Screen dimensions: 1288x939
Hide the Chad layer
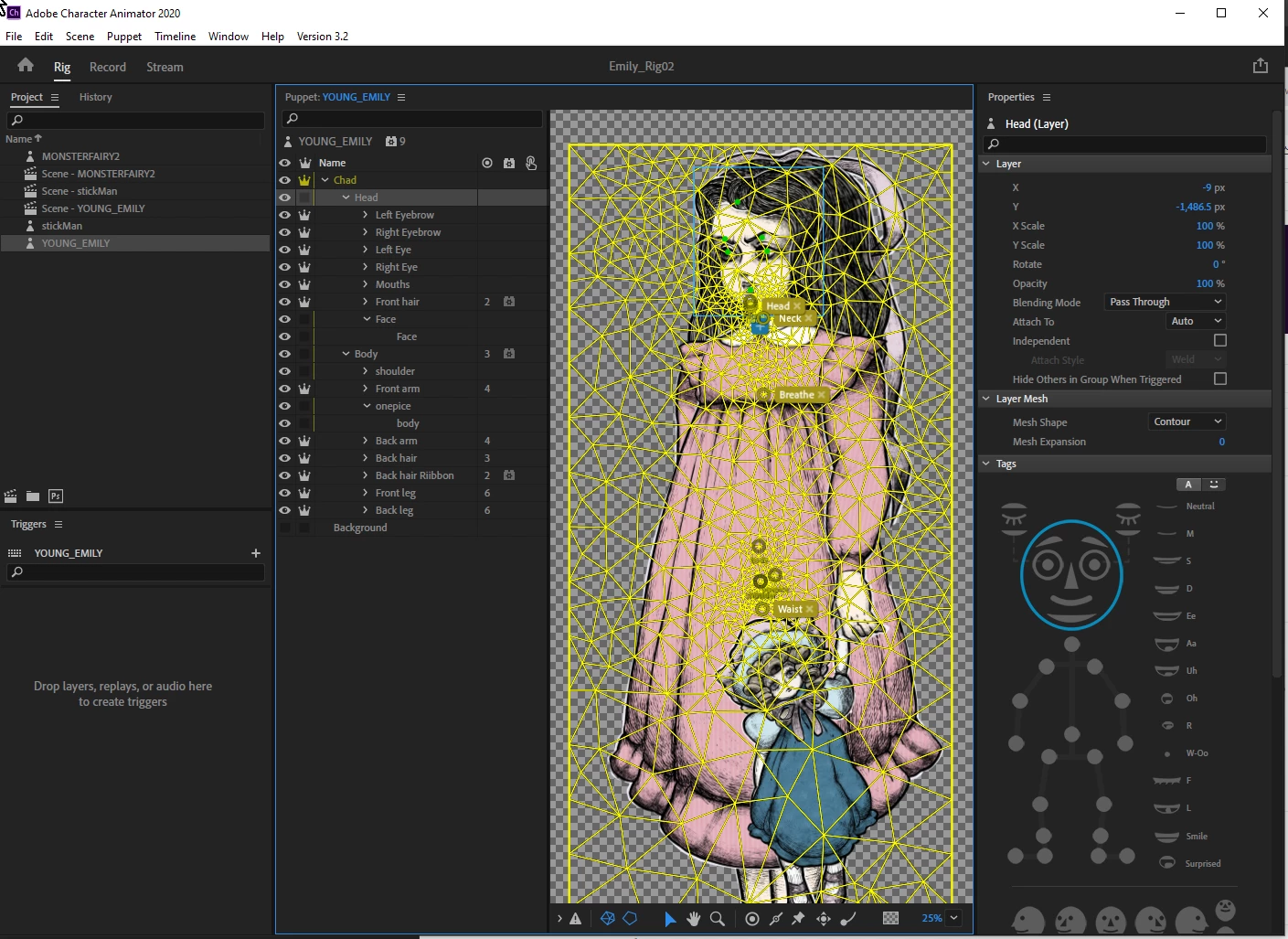[x=284, y=180]
